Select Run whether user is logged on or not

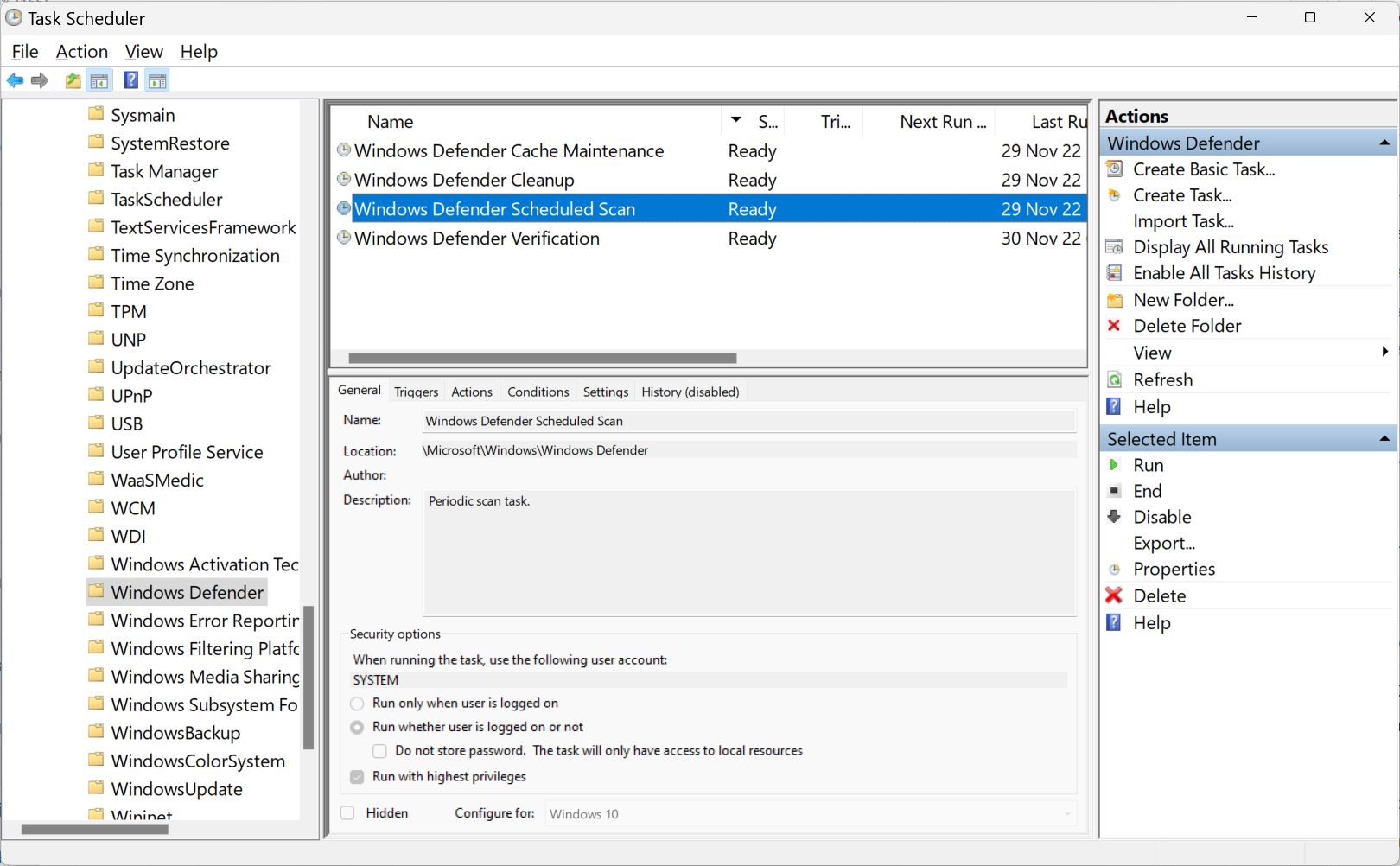(357, 727)
